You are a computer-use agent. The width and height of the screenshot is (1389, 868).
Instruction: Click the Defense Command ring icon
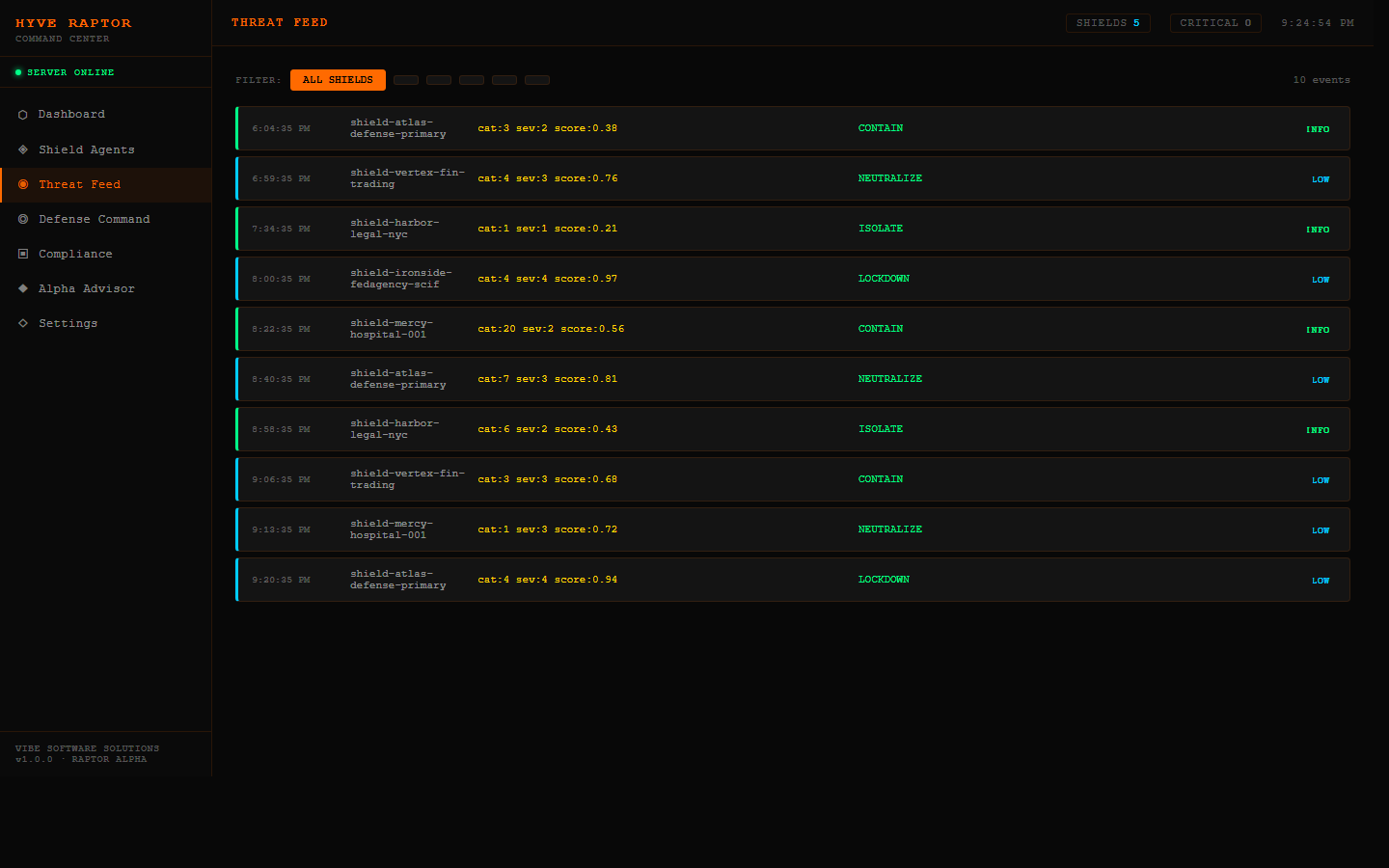(x=23, y=219)
